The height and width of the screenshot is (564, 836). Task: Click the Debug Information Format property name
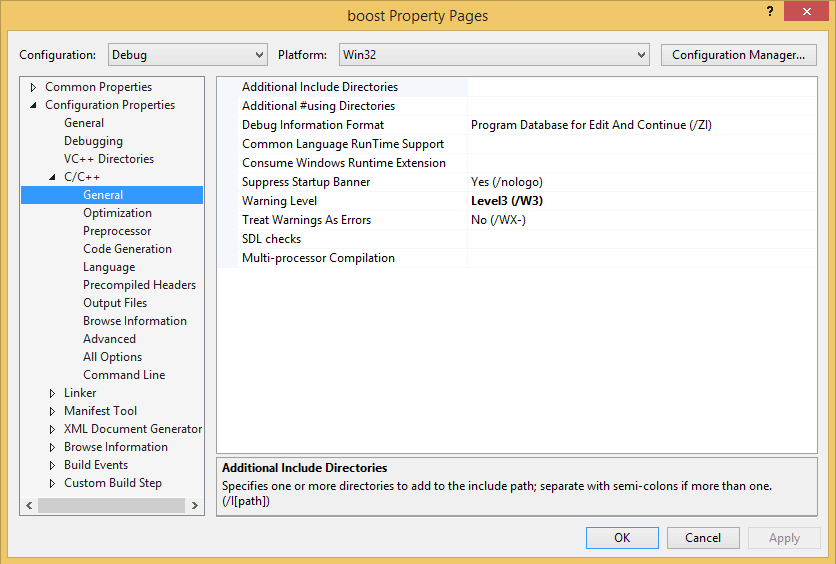(x=312, y=125)
